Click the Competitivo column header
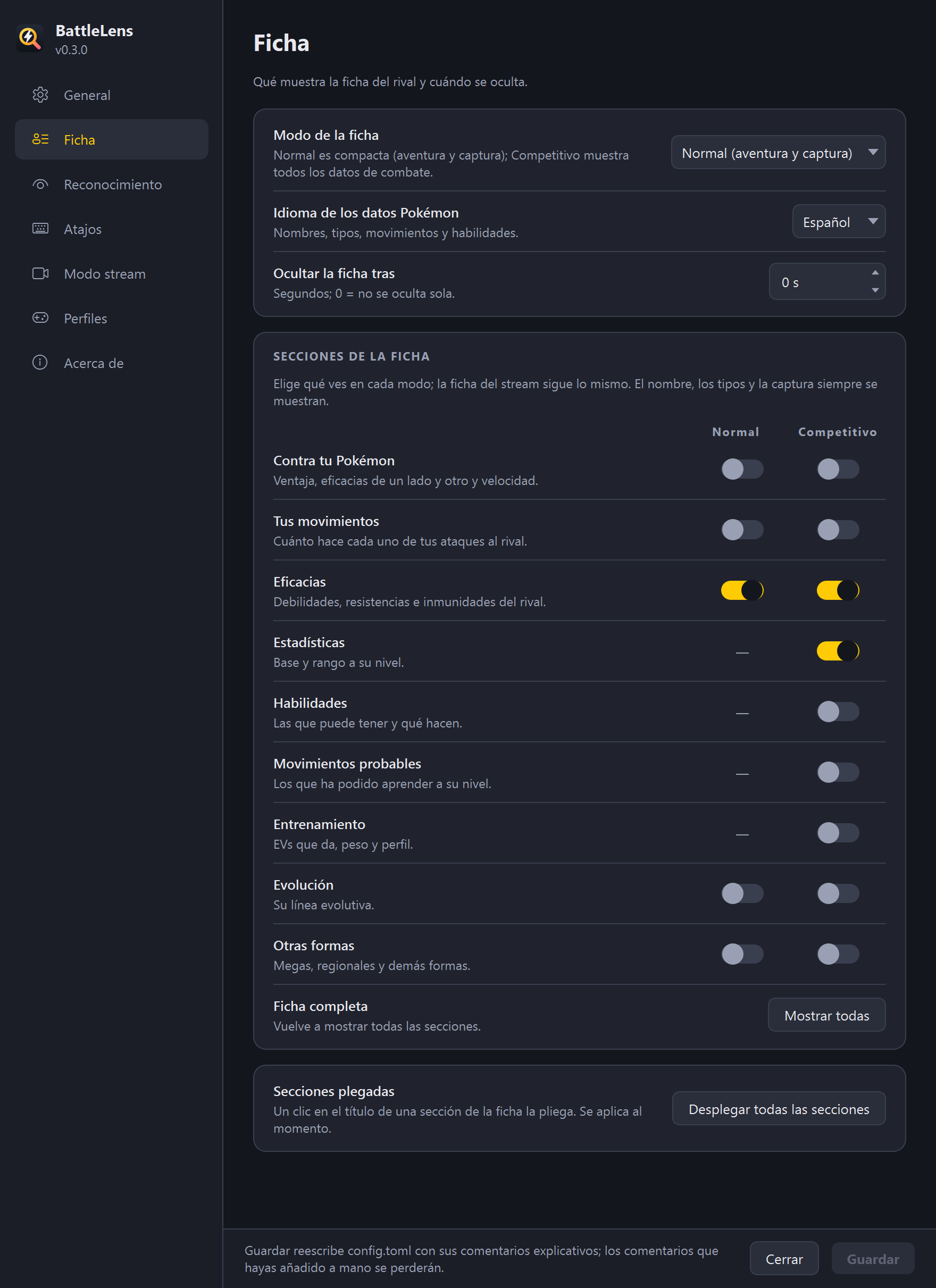 [837, 432]
